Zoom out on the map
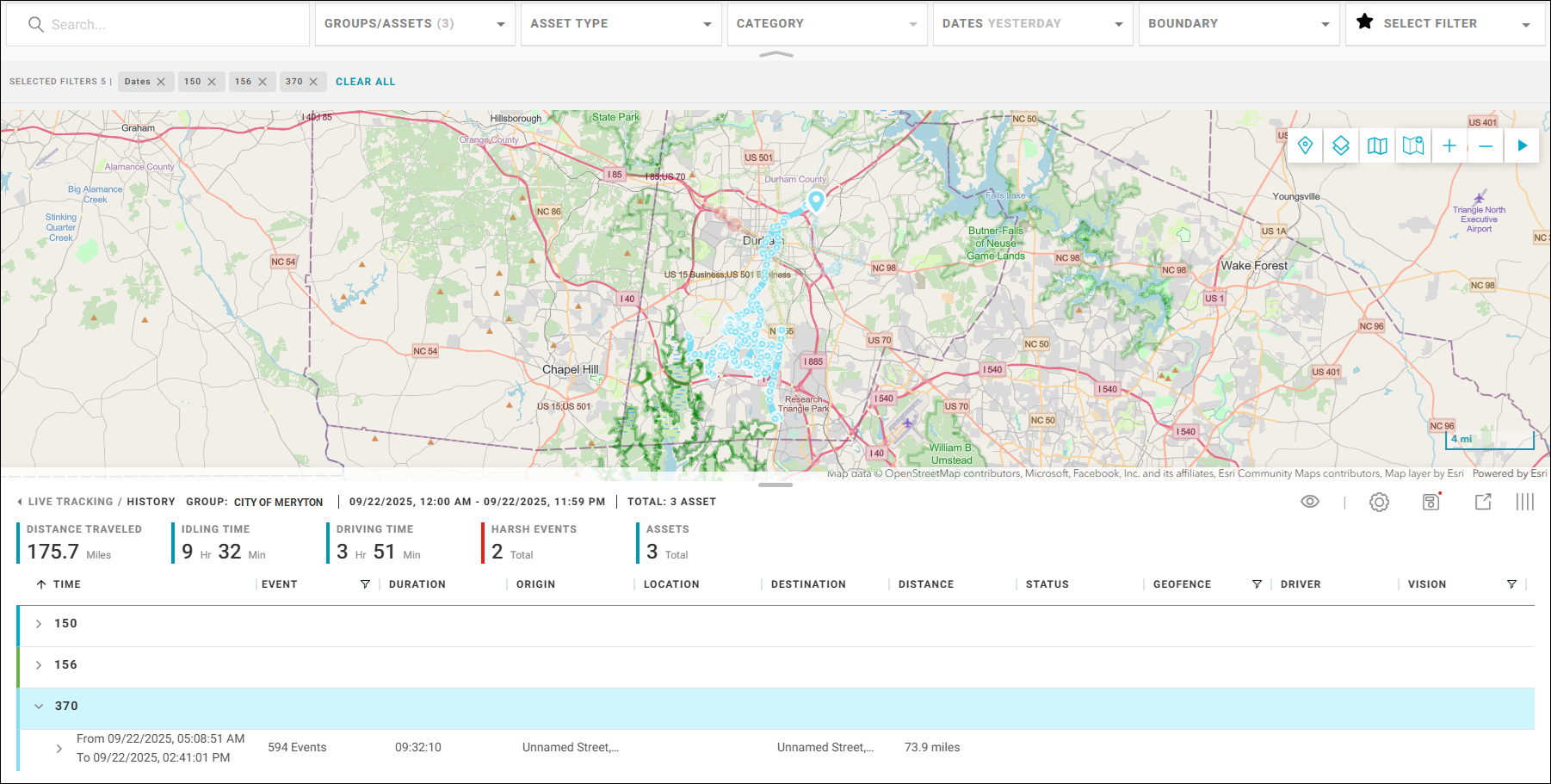Image resolution: width=1551 pixels, height=784 pixels. pos(1486,145)
